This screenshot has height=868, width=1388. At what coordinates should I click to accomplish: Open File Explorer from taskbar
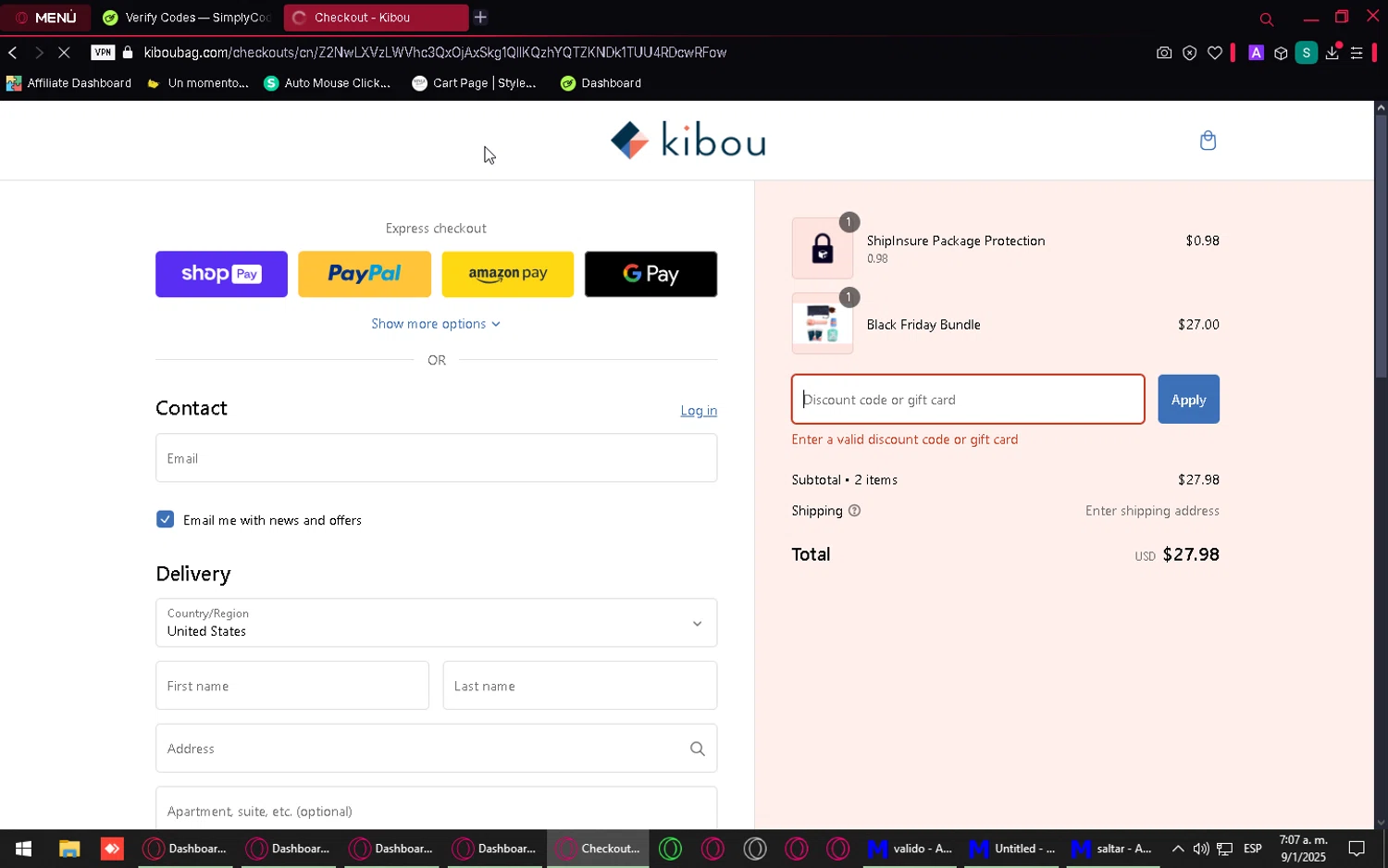(x=69, y=849)
